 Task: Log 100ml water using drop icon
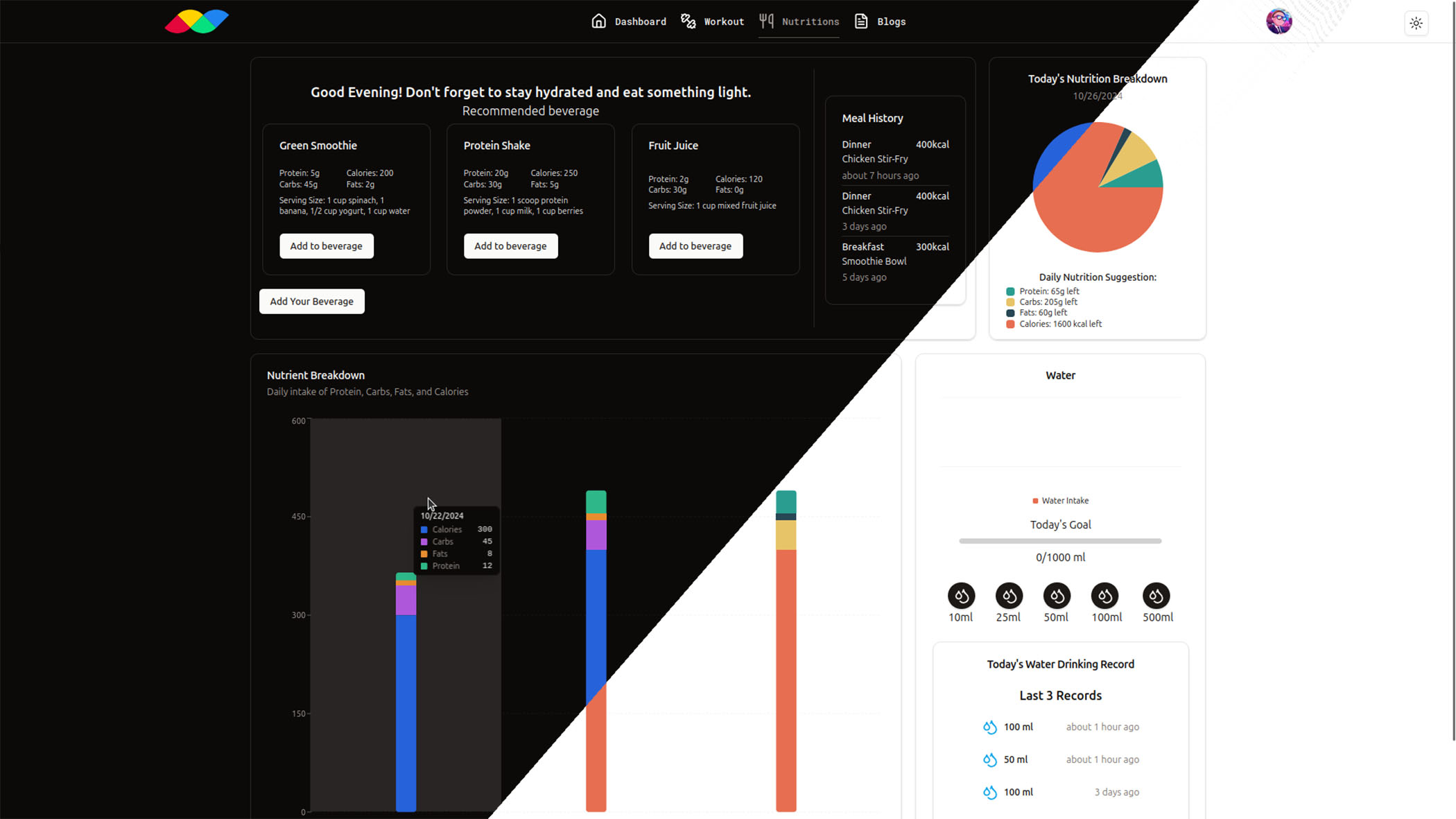click(x=1104, y=596)
